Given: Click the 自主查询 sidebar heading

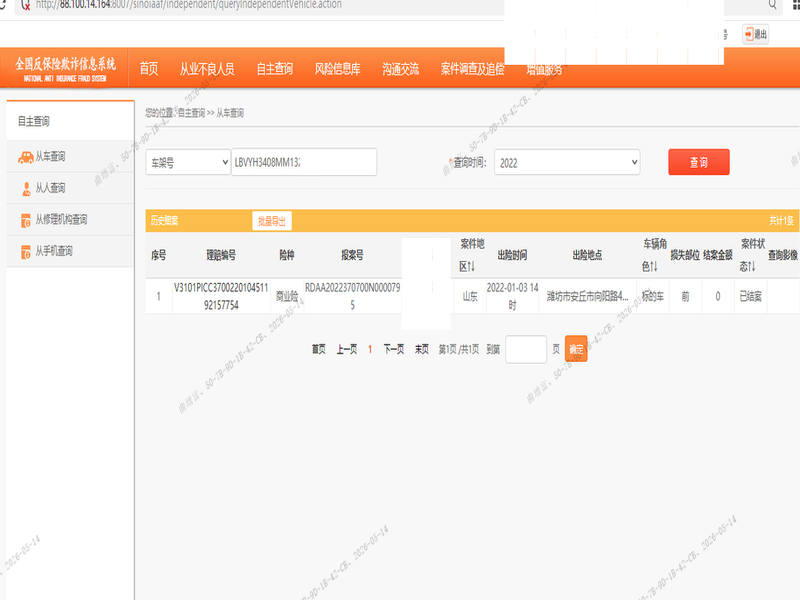Looking at the screenshot, I should tap(34, 121).
